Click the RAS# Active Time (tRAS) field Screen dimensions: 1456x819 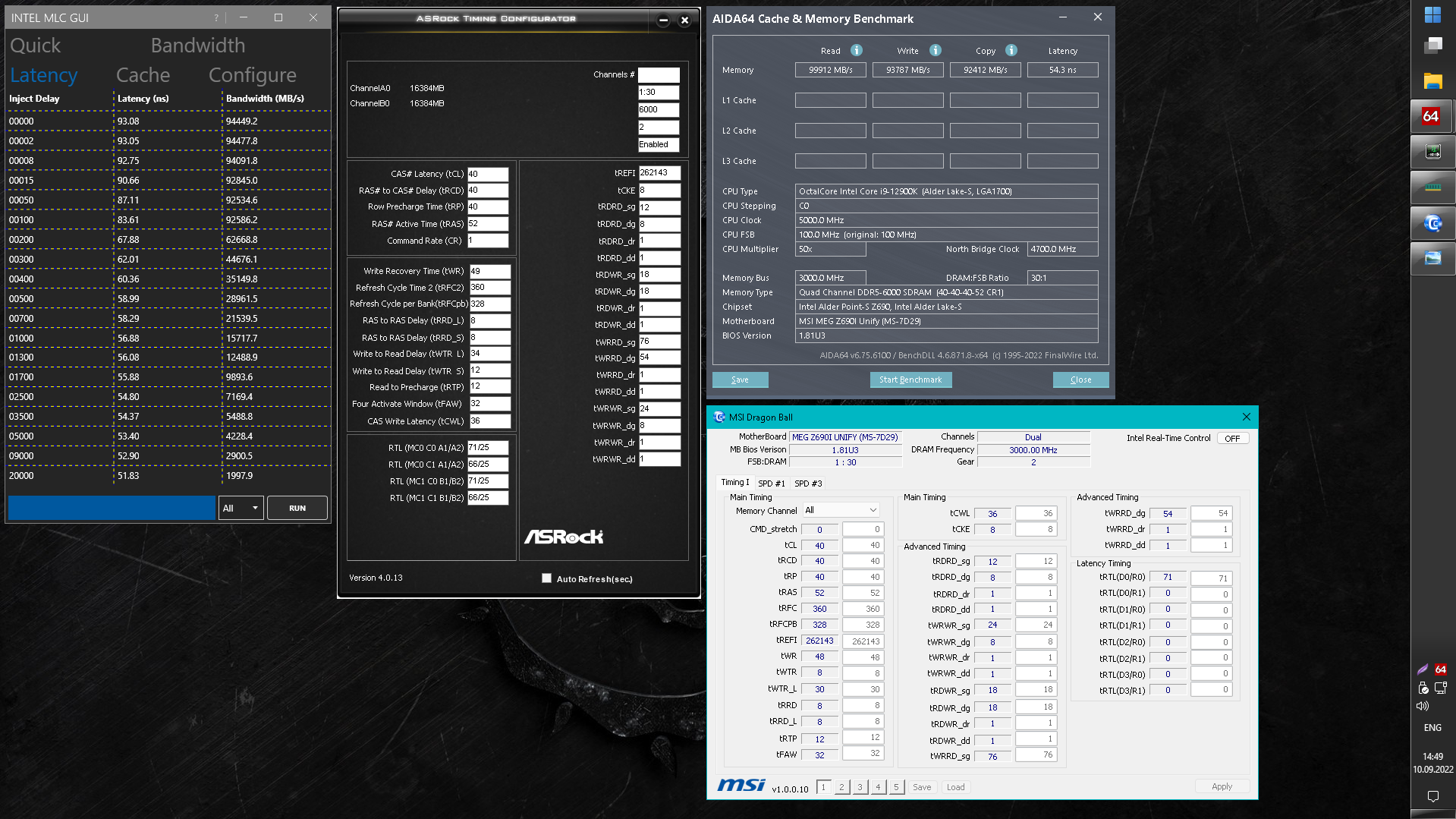(x=488, y=224)
